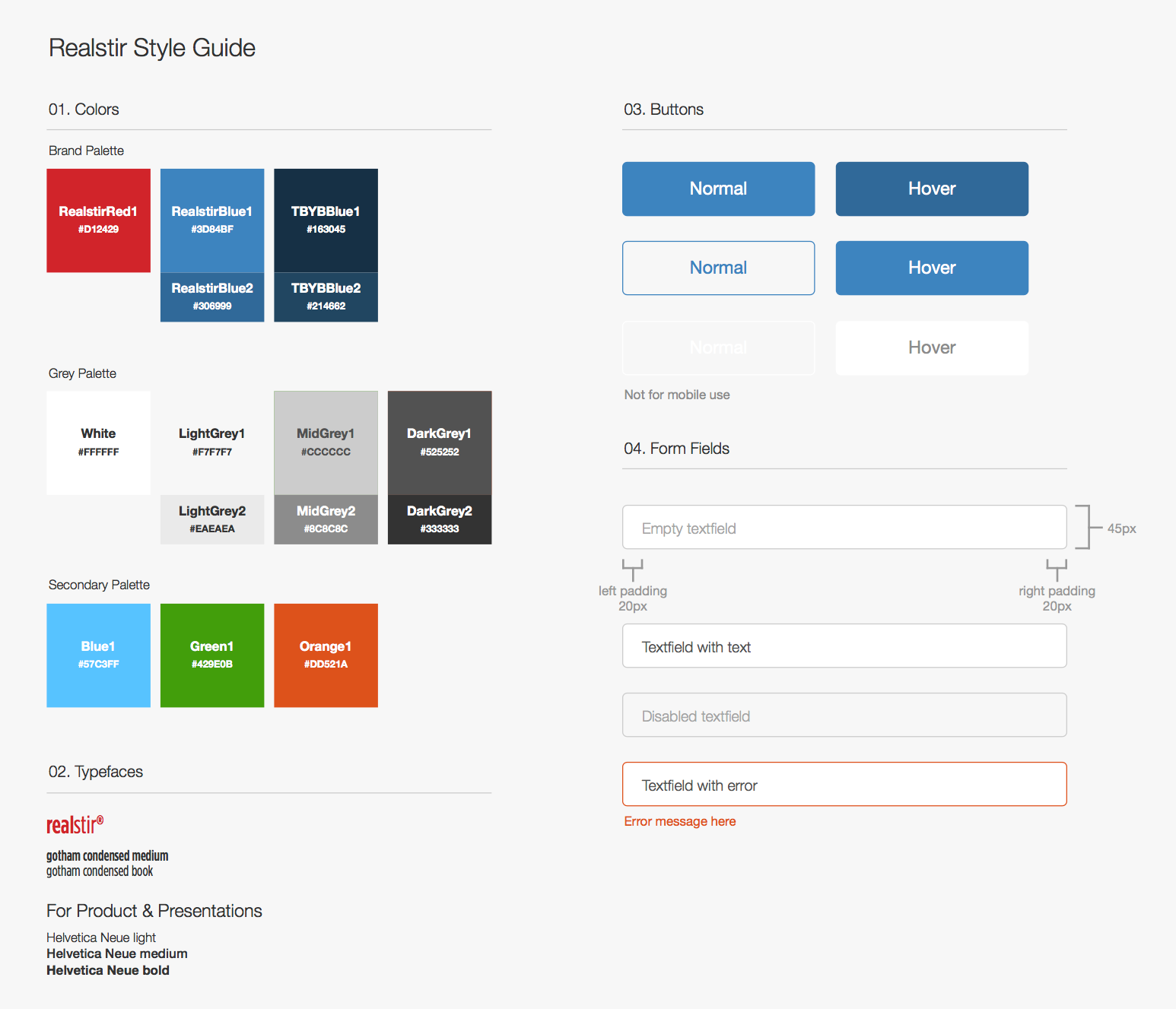This screenshot has width=1176, height=1009.
Task: Click the For Product & Presentations heading
Action: pyautogui.click(x=154, y=911)
